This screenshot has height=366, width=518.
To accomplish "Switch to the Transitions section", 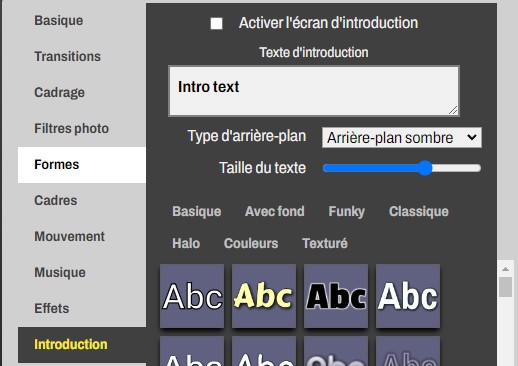I will (x=67, y=56).
